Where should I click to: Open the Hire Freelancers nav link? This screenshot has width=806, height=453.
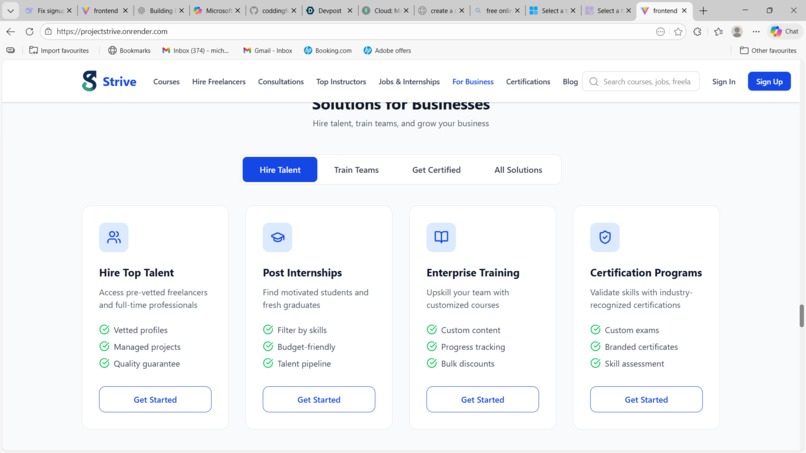(x=218, y=81)
